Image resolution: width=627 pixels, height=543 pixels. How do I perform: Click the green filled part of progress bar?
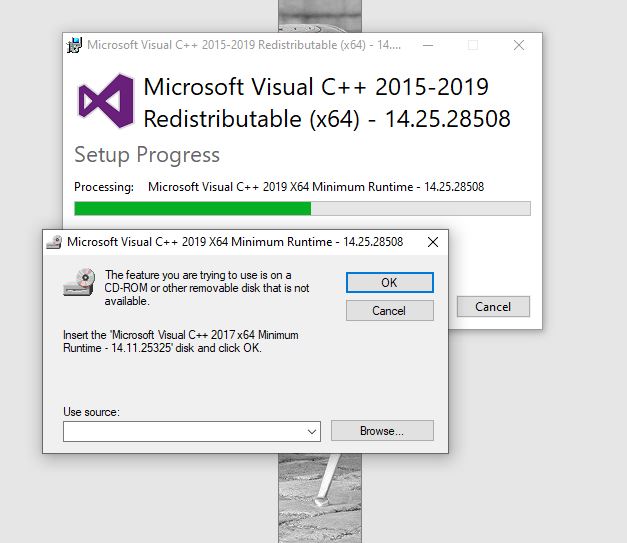click(x=193, y=209)
